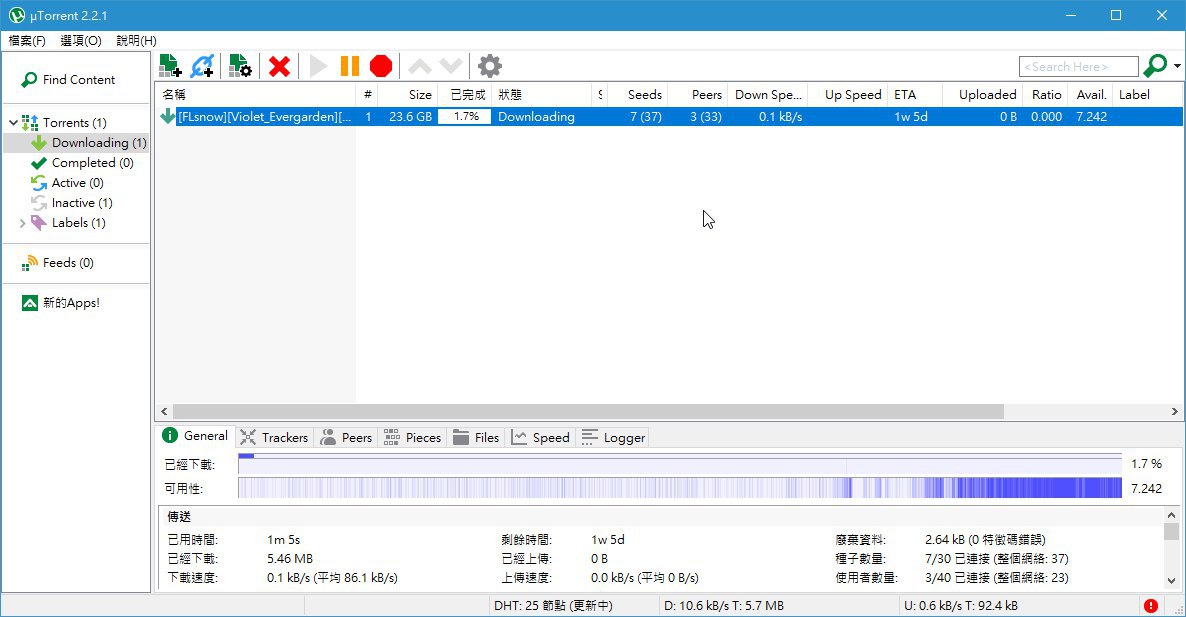Stop the torrent with the red stop button
Viewport: 1186px width, 617px height.
coord(381,66)
